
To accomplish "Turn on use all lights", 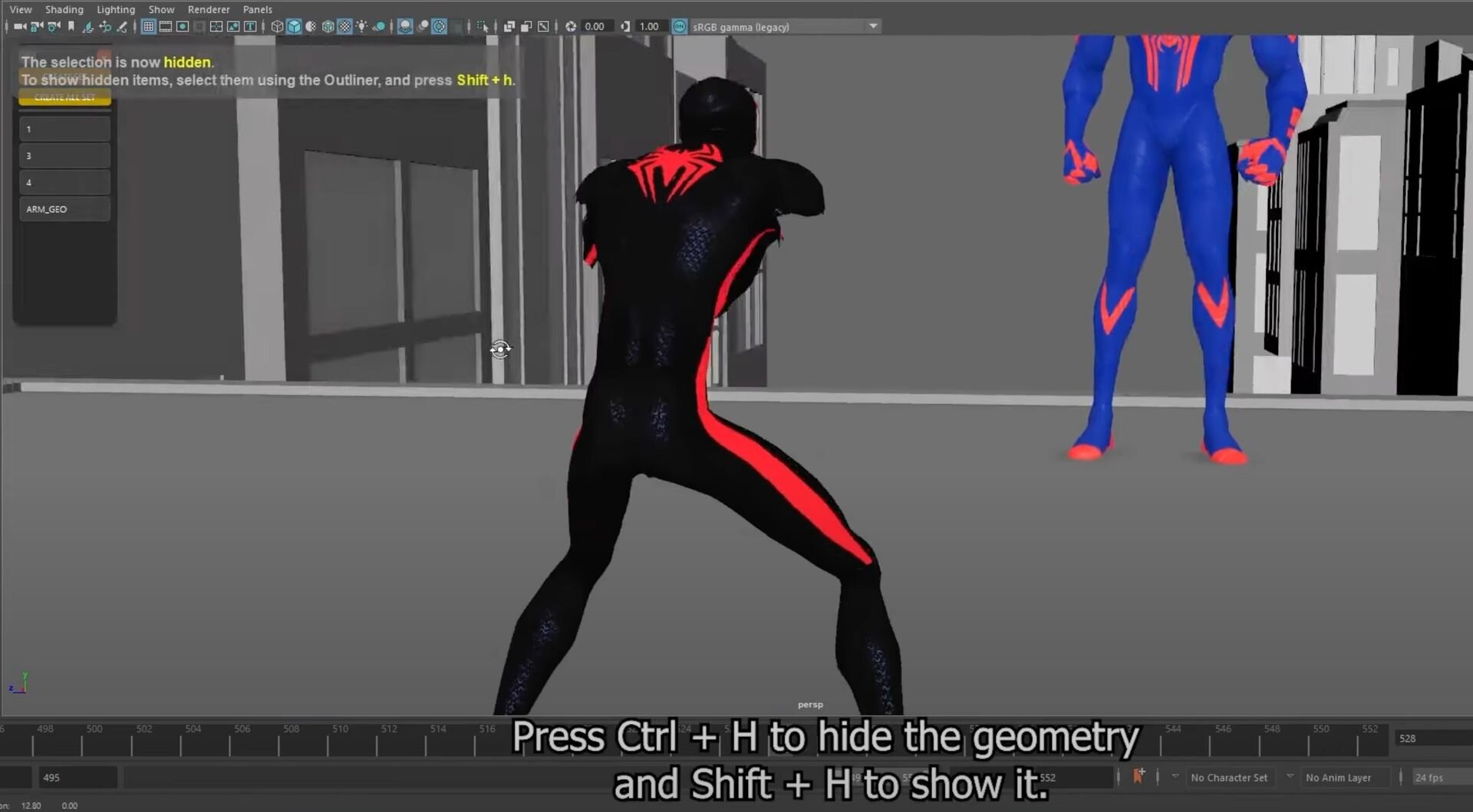I will (x=361, y=27).
